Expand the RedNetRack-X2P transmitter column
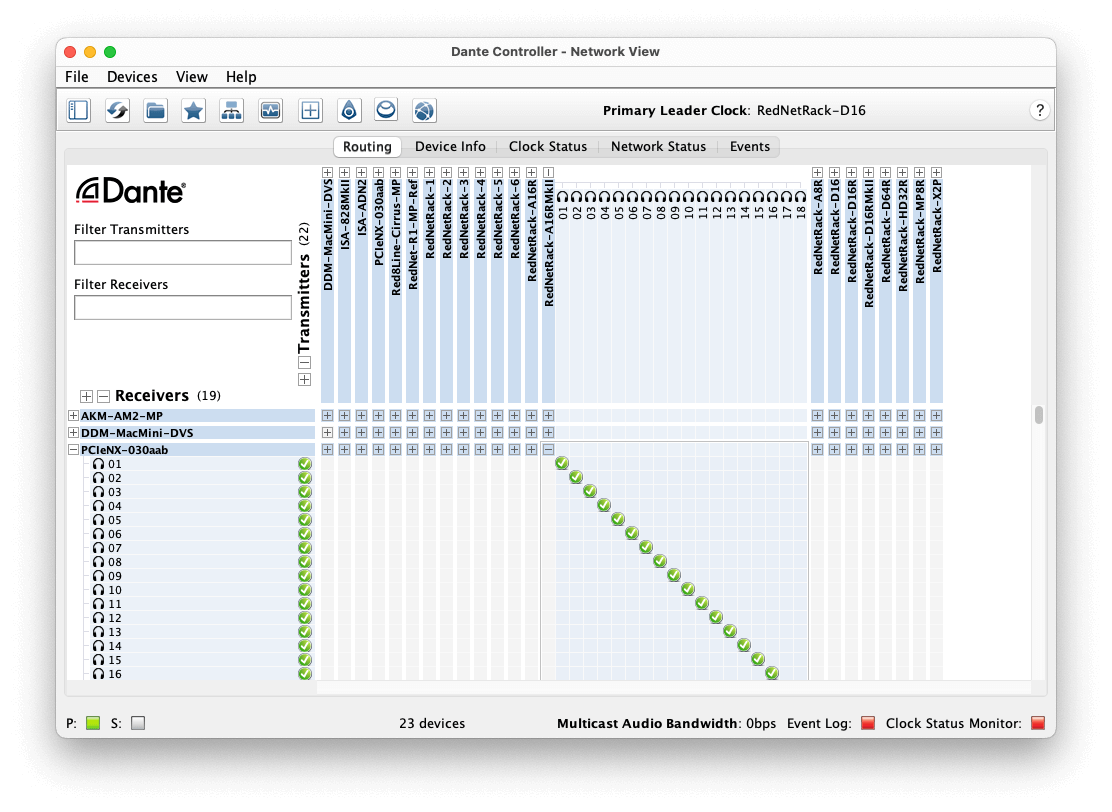 pos(936,172)
